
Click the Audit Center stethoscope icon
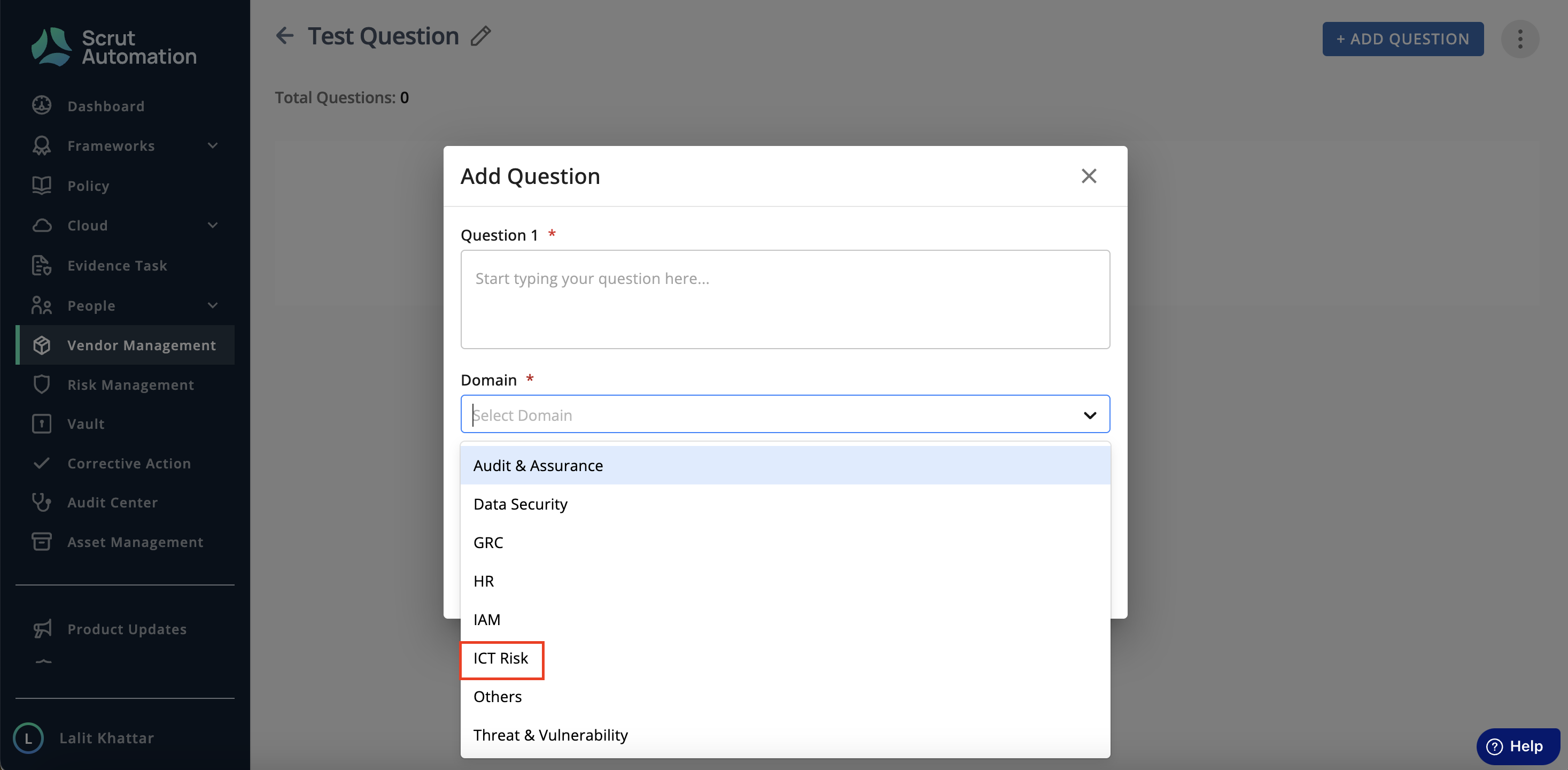41,502
